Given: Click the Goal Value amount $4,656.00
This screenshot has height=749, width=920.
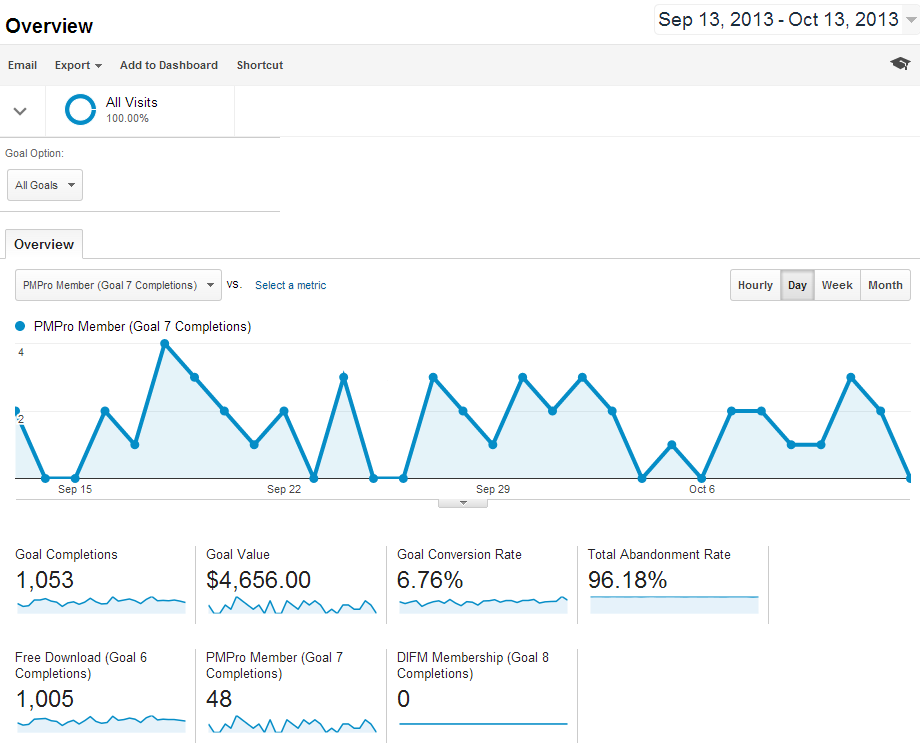Looking at the screenshot, I should click(258, 580).
